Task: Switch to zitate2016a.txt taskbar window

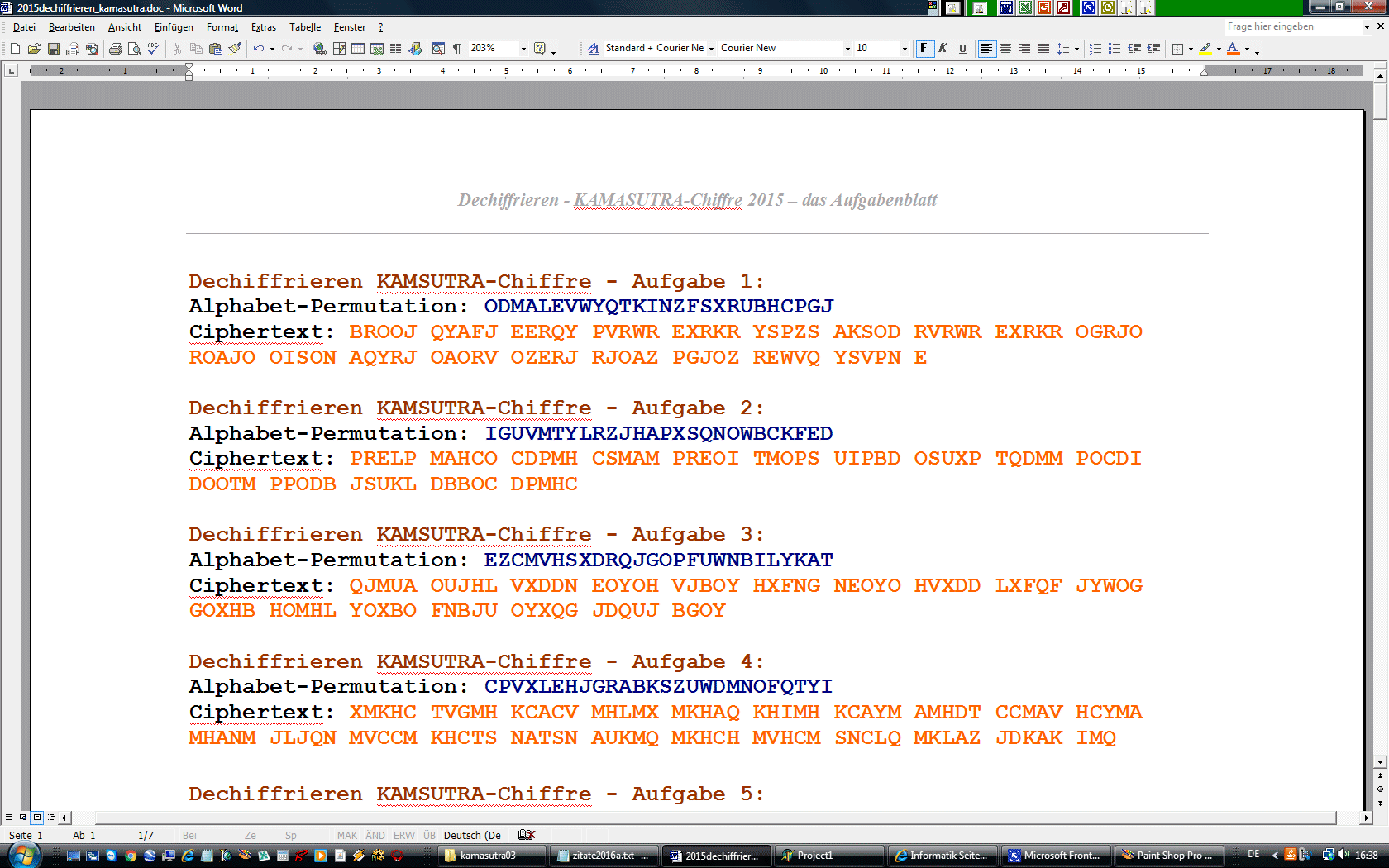Action: point(604,856)
